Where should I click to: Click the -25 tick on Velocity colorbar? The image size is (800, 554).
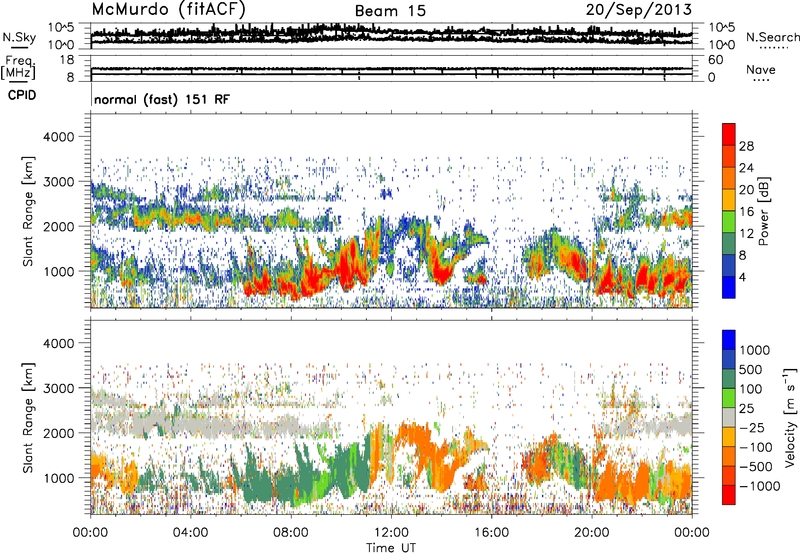(753, 428)
